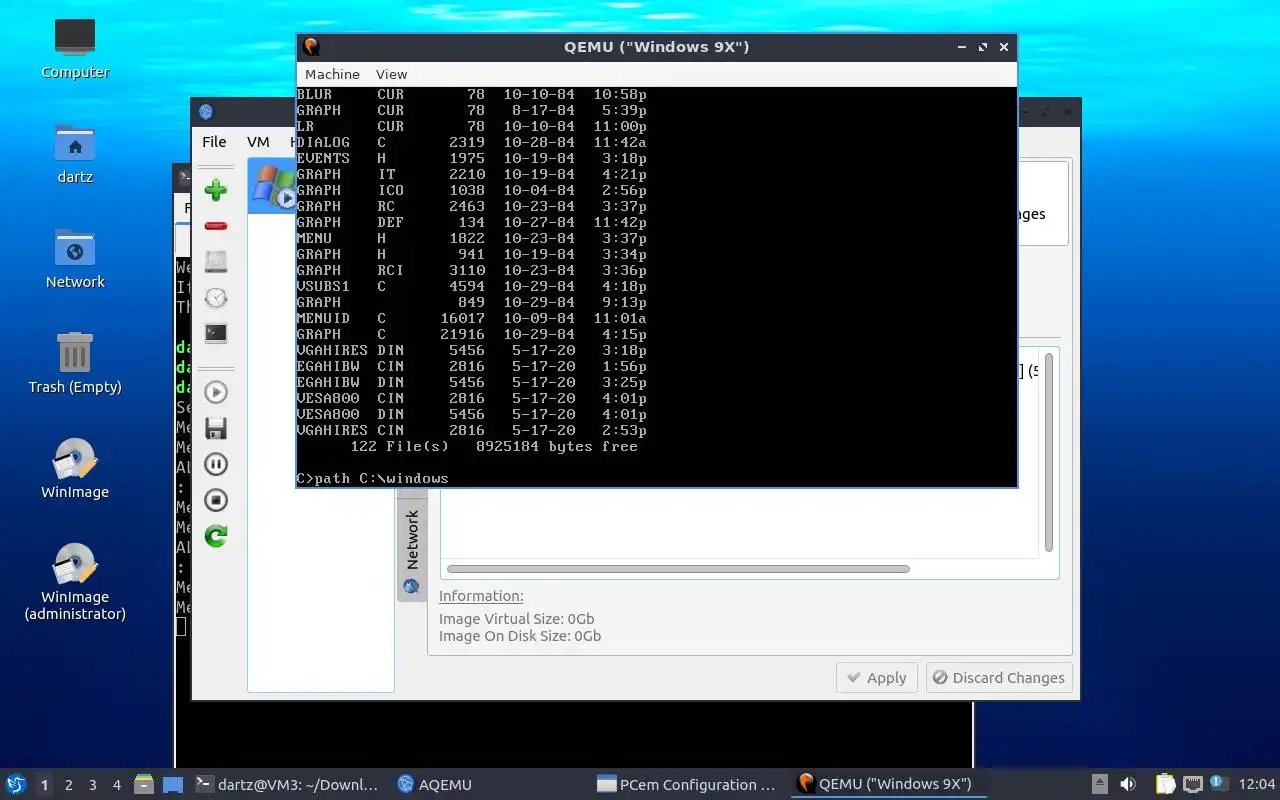Viewport: 1280px width, 800px height.
Task: Click the EVENTS H file row
Action: click(472, 158)
